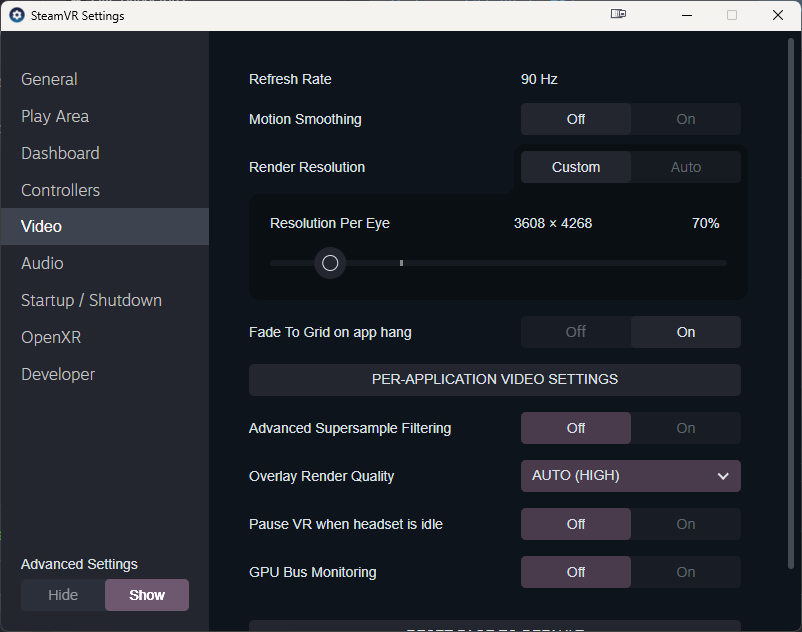Enable GPU Bus Monitoring
802x632 pixels.
[685, 572]
